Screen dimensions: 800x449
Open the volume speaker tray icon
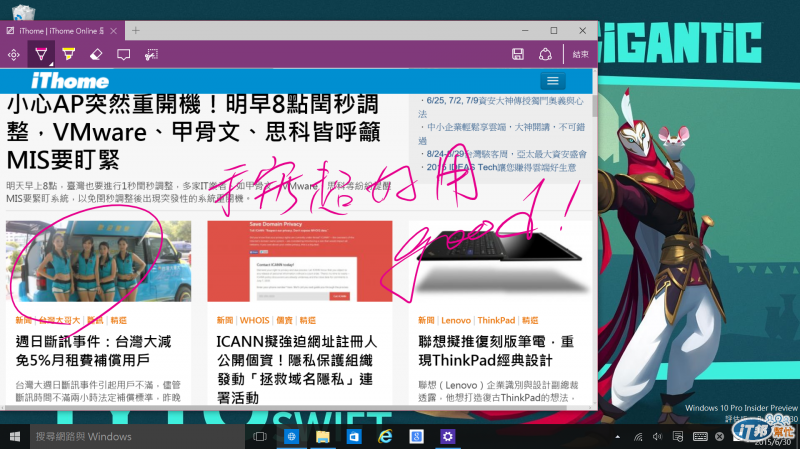(658, 437)
